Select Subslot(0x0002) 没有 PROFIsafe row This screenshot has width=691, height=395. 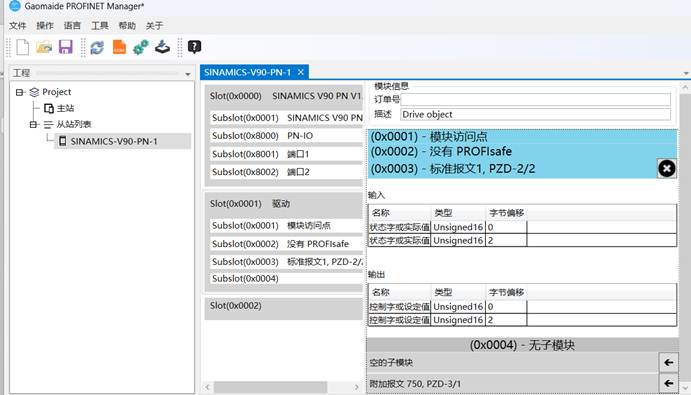pos(286,244)
